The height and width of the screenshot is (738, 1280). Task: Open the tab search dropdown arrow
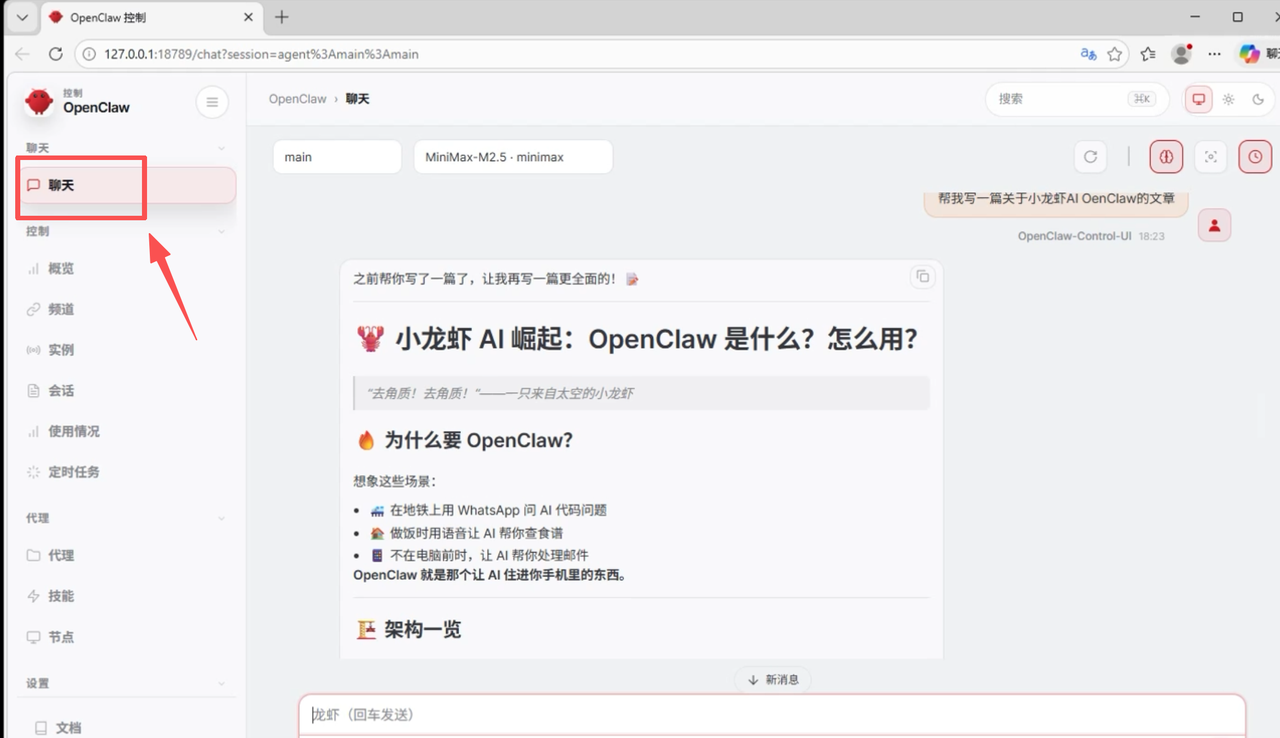22,17
